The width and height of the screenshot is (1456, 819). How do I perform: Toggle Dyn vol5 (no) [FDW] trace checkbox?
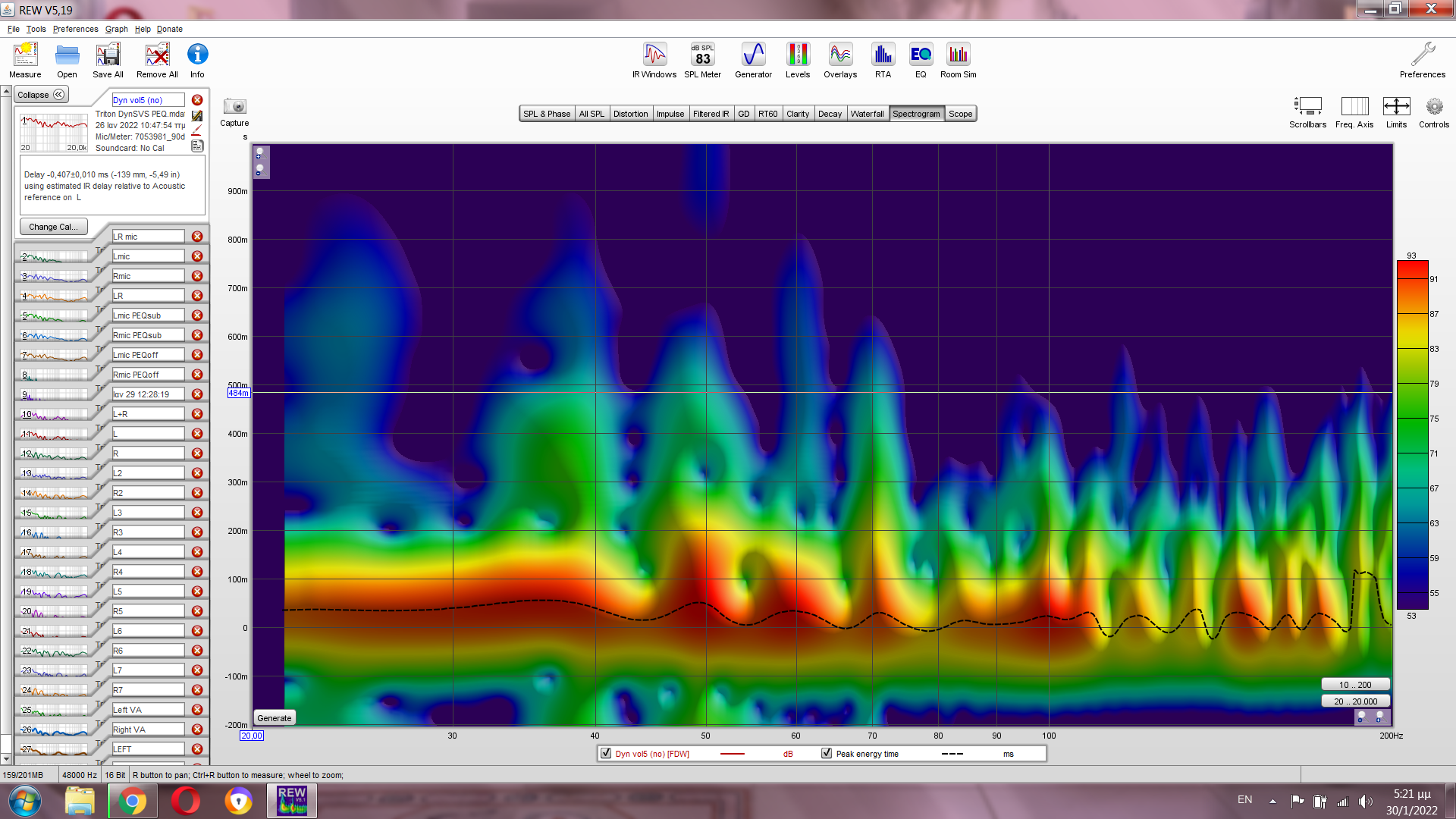[x=606, y=753]
